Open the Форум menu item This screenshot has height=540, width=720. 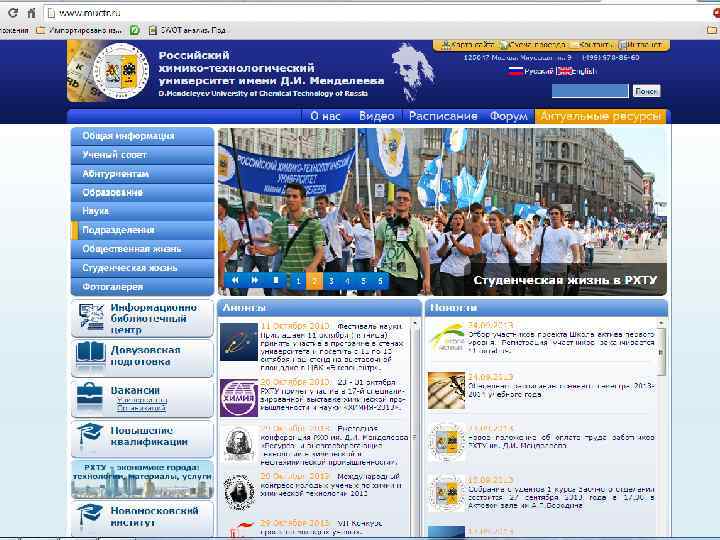point(508,116)
